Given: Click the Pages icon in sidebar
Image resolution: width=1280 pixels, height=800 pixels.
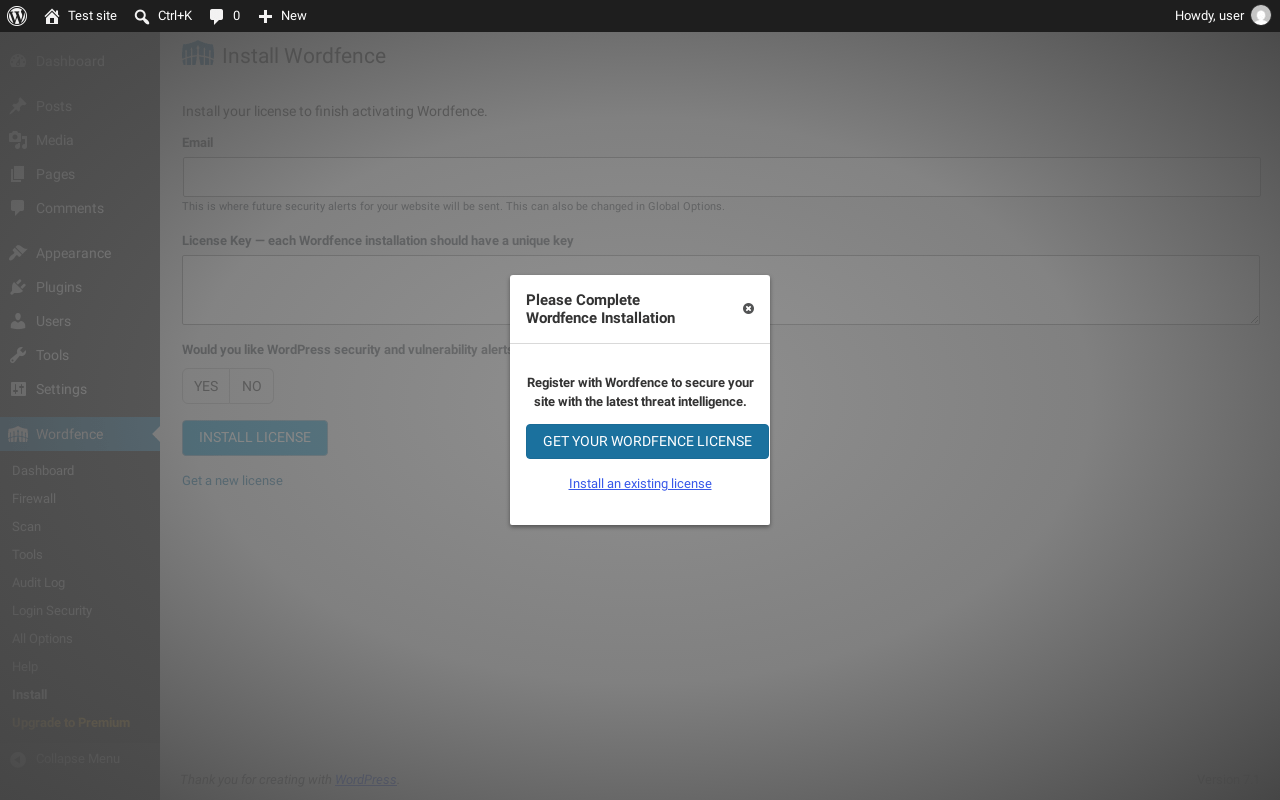Looking at the screenshot, I should click(18, 174).
